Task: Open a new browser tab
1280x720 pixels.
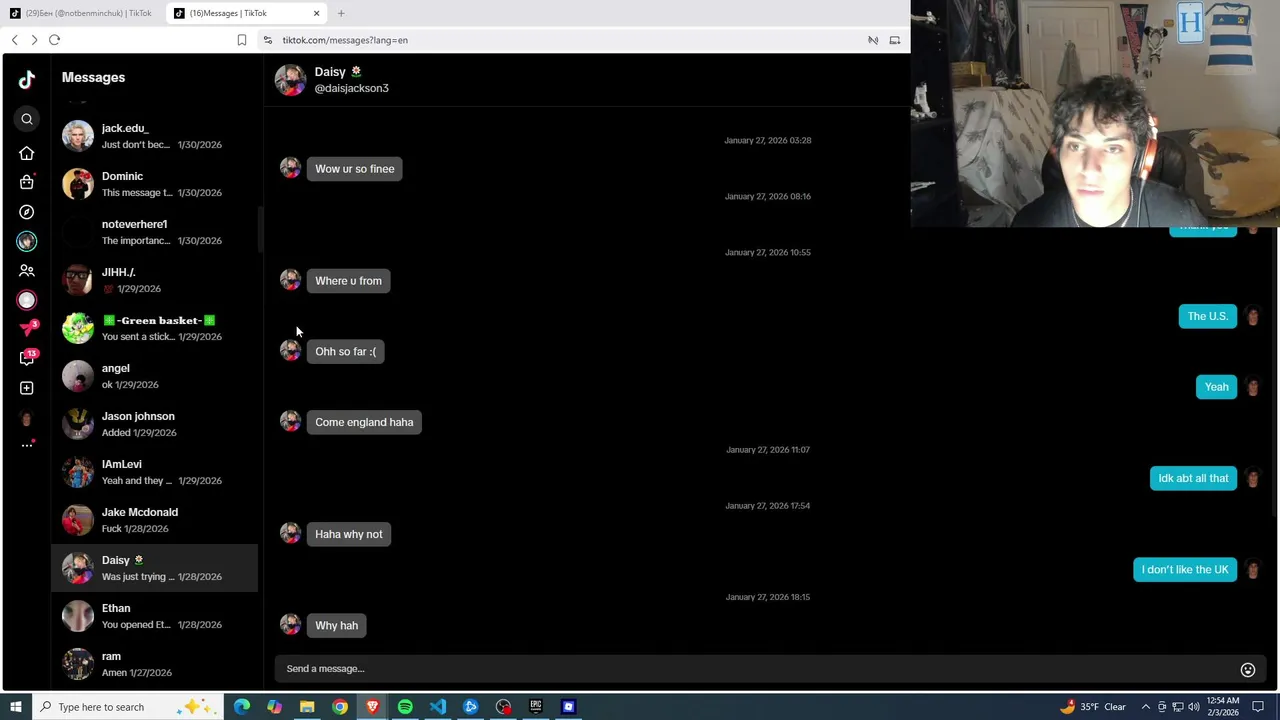Action: point(341,13)
